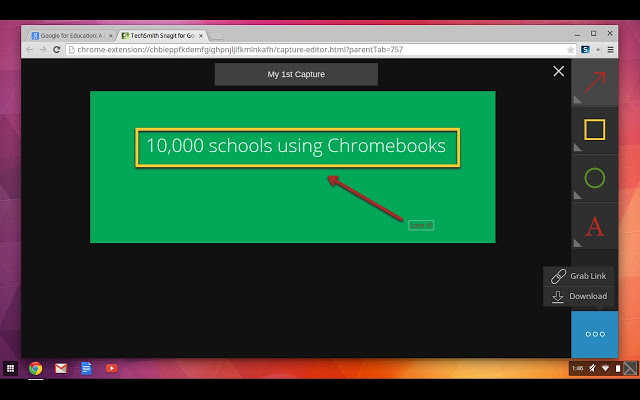Click the Download option
Screen dimensions: 640x400
578,296
